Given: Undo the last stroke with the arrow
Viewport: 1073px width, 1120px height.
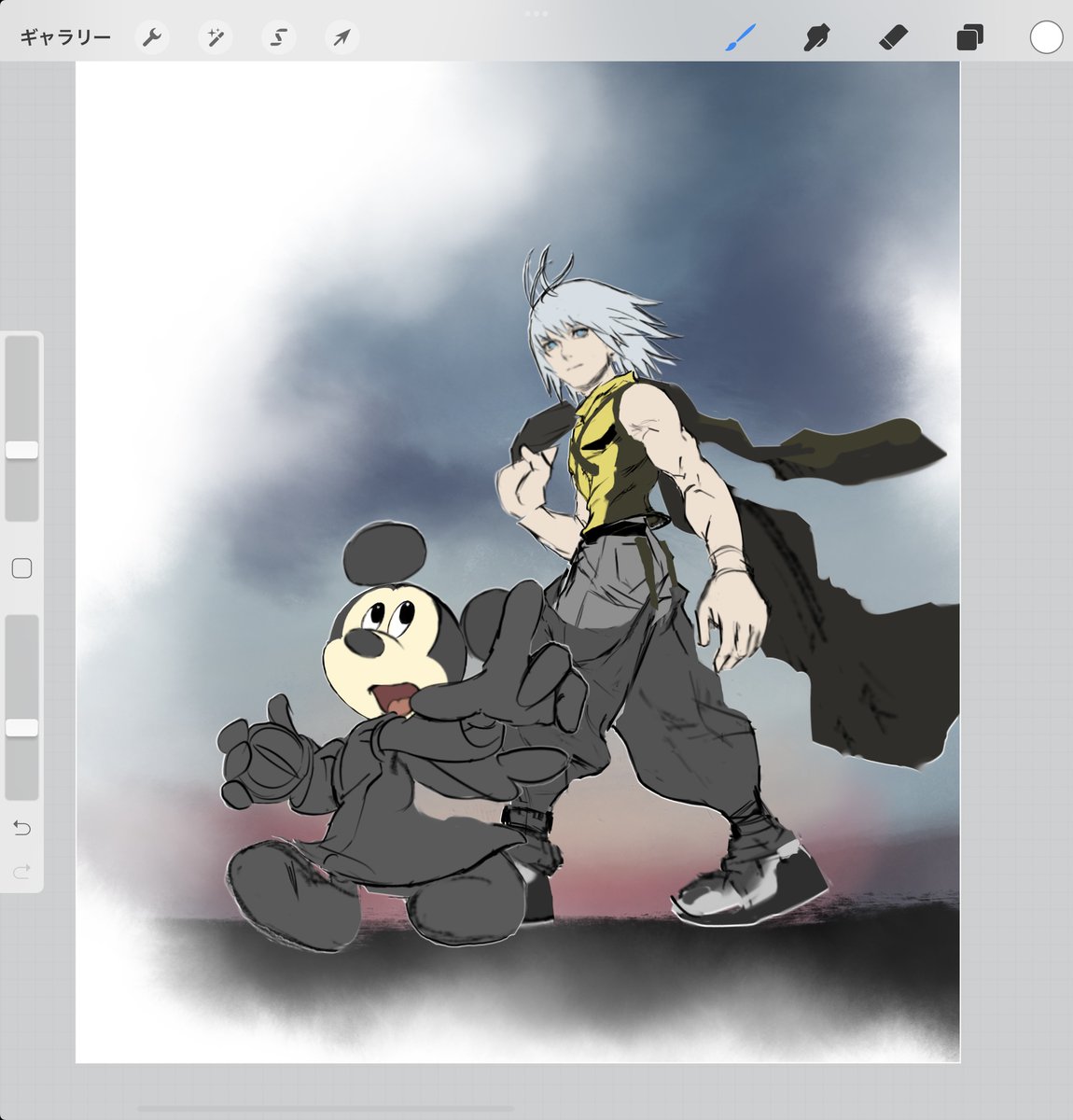Looking at the screenshot, I should point(21,828).
